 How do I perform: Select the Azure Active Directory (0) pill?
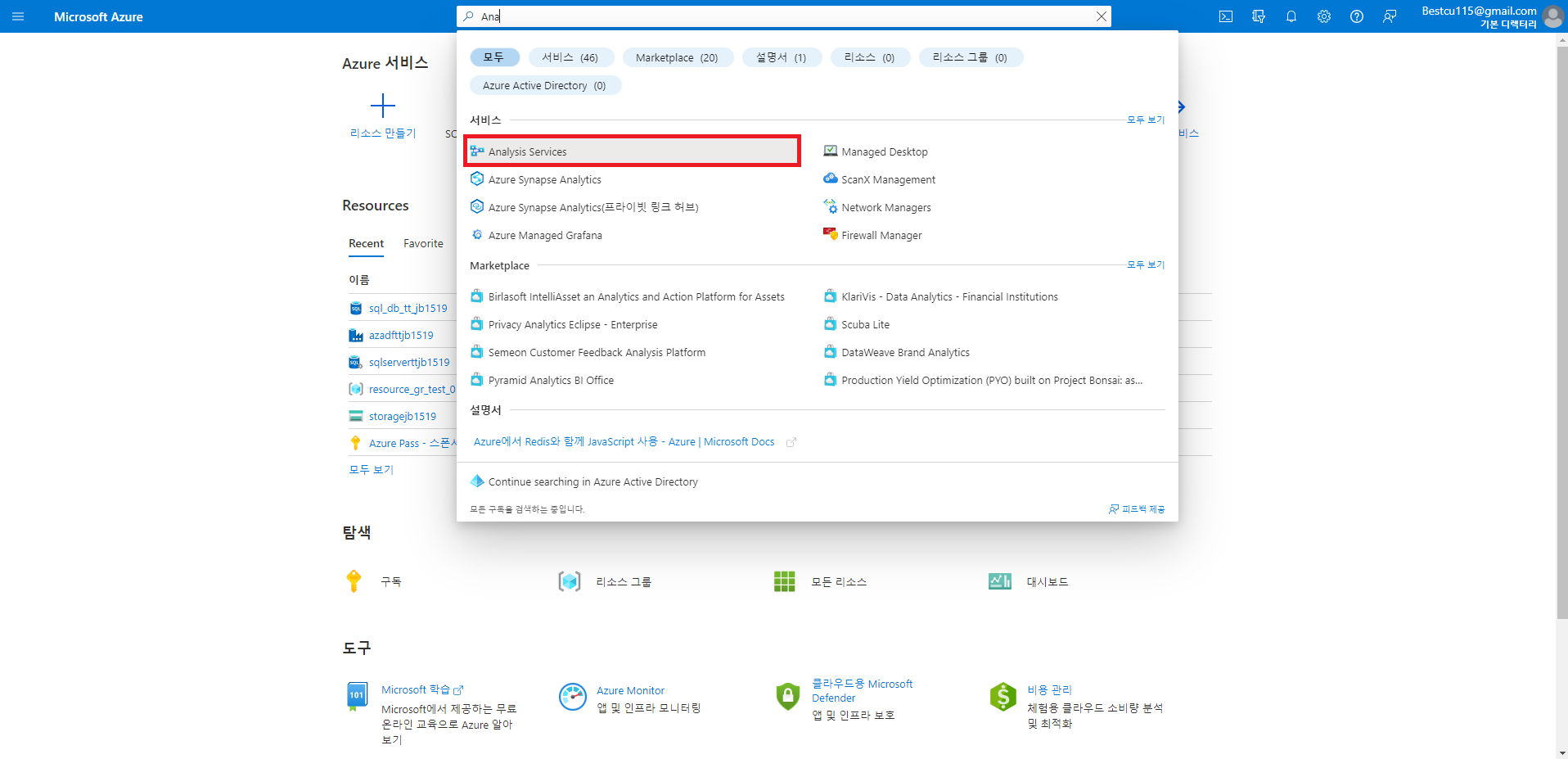click(x=545, y=85)
